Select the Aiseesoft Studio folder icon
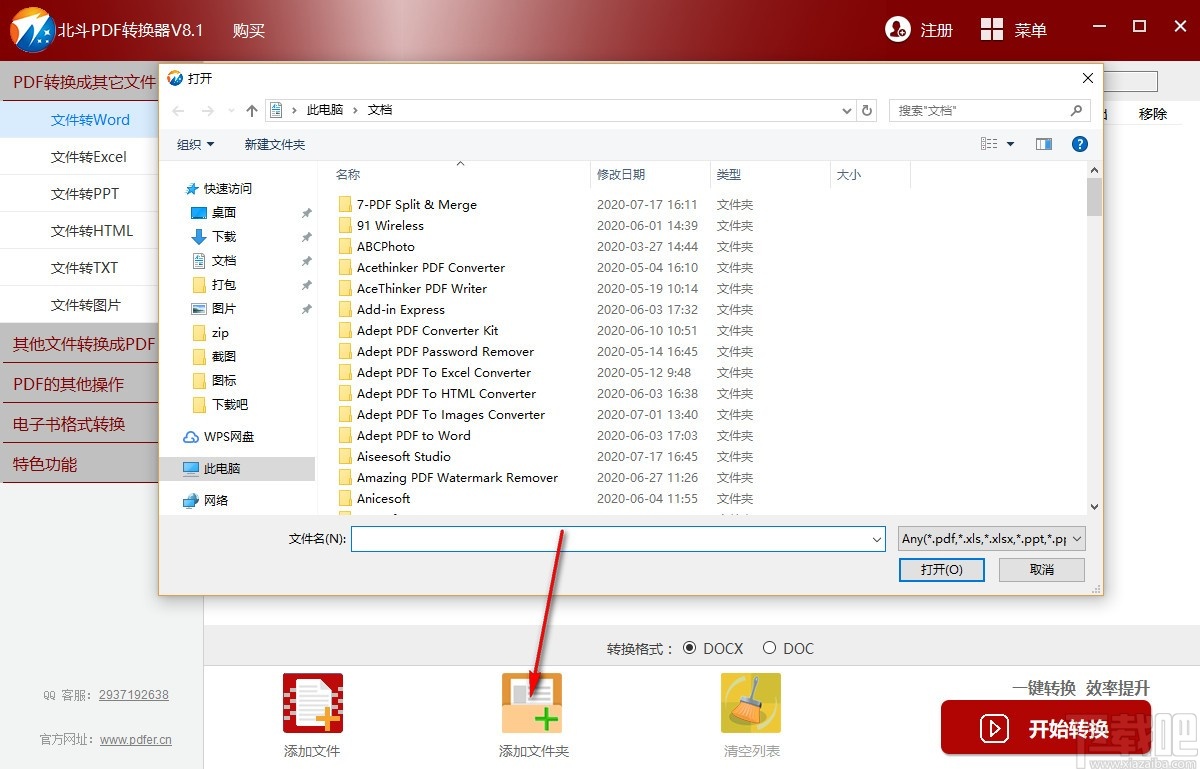Screen dimensions: 1200x769 (x=345, y=456)
